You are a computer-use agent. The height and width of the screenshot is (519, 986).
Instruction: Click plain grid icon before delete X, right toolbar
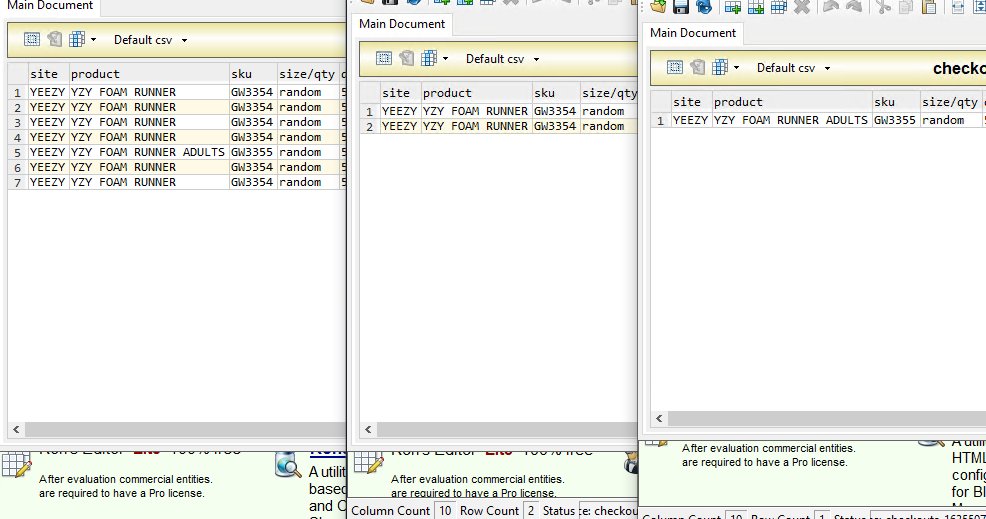click(778, 7)
